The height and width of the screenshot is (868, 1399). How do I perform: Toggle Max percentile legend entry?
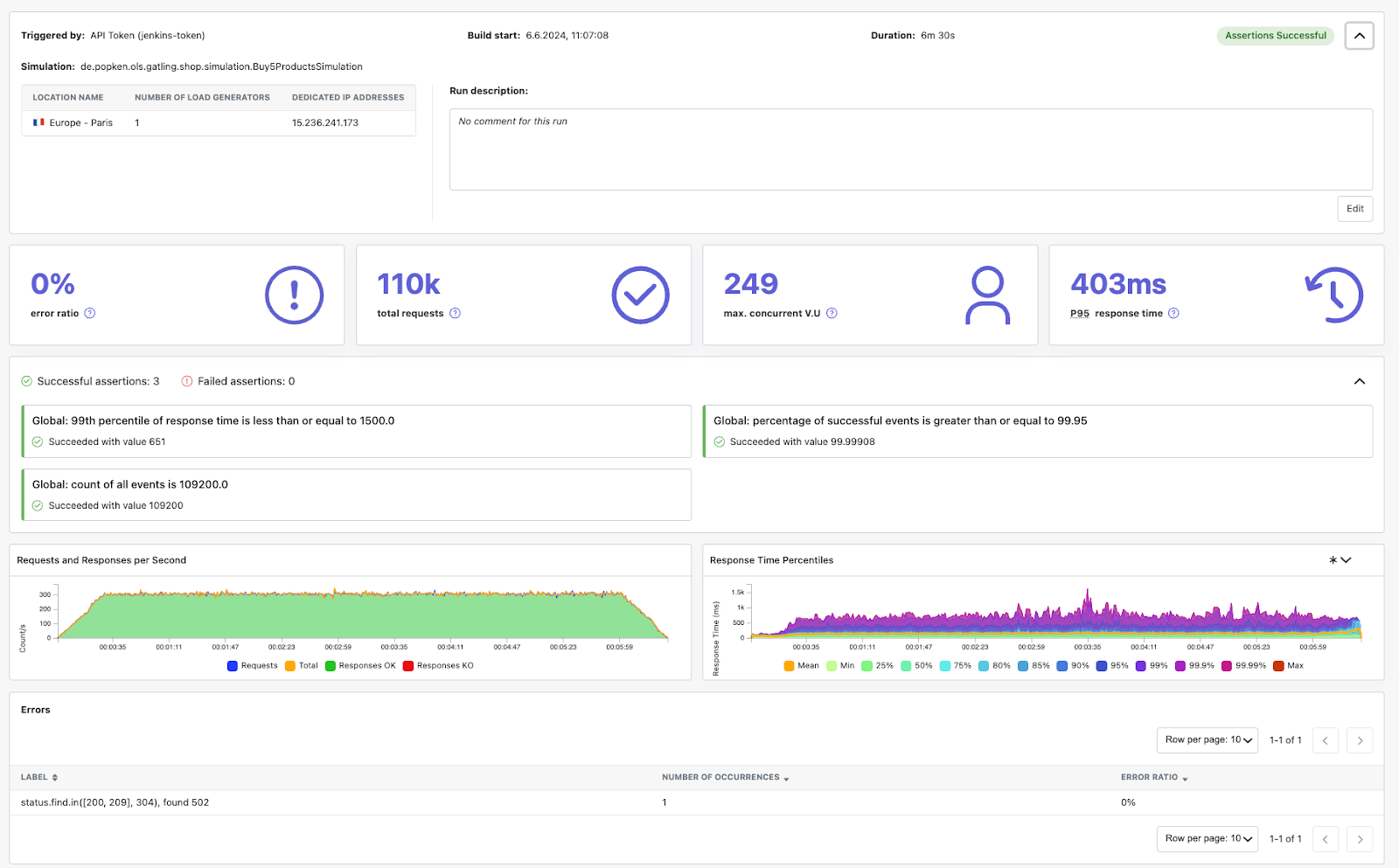coord(1288,666)
